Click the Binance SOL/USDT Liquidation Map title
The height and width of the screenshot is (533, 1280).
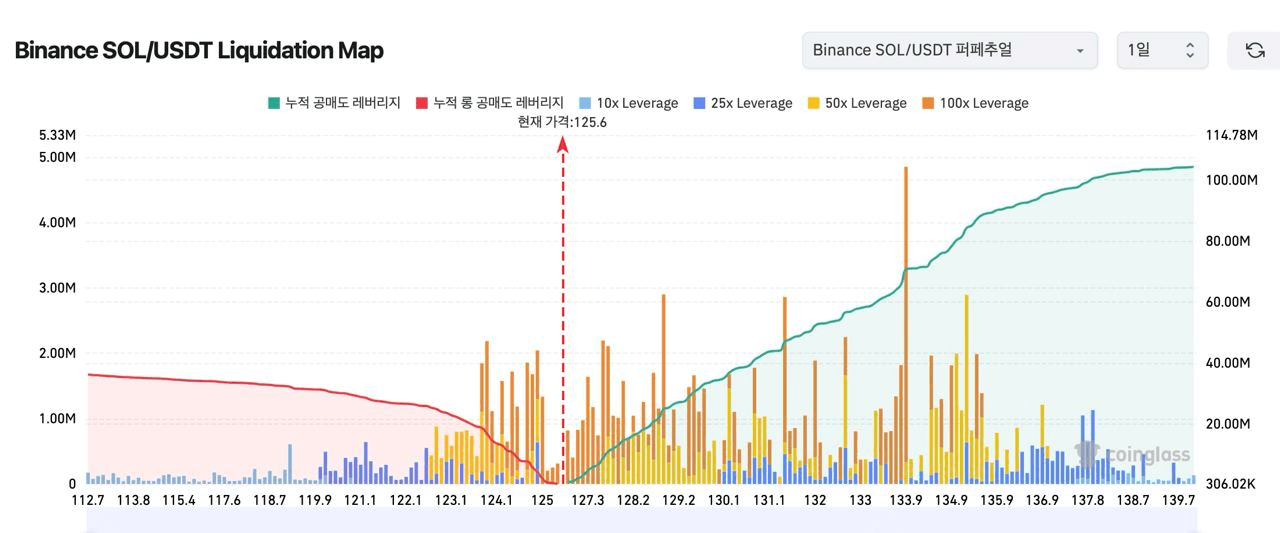click(x=199, y=50)
